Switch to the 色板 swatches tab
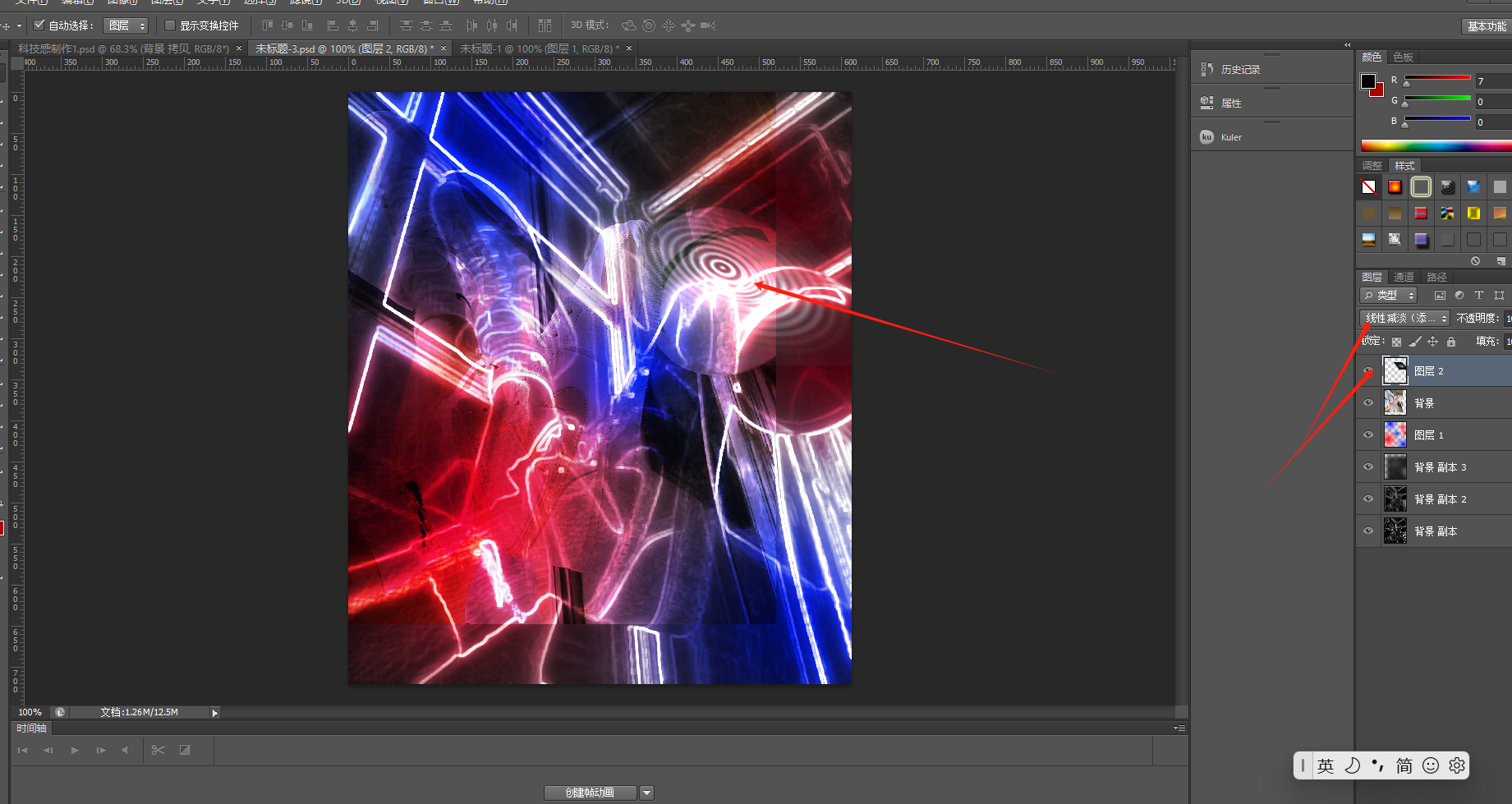Viewport: 1512px width, 804px height. click(x=1404, y=57)
